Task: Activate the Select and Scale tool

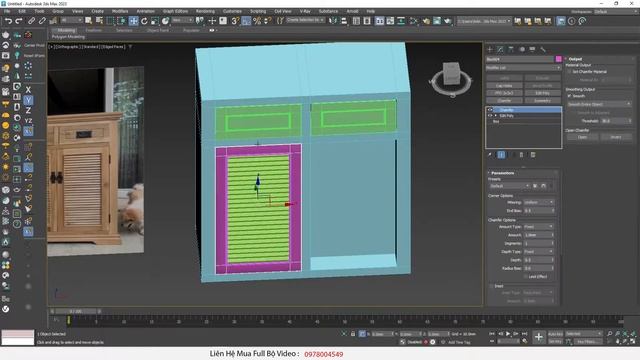Action: (155, 21)
